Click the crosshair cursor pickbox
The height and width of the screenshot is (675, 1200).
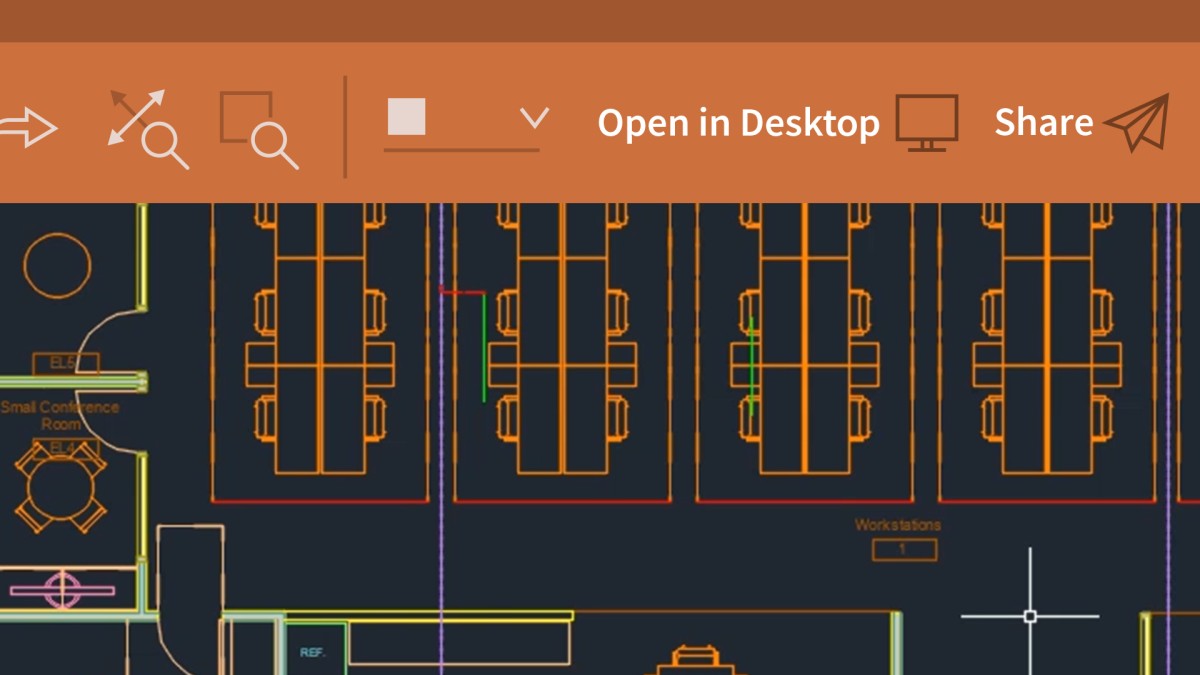click(x=1030, y=616)
